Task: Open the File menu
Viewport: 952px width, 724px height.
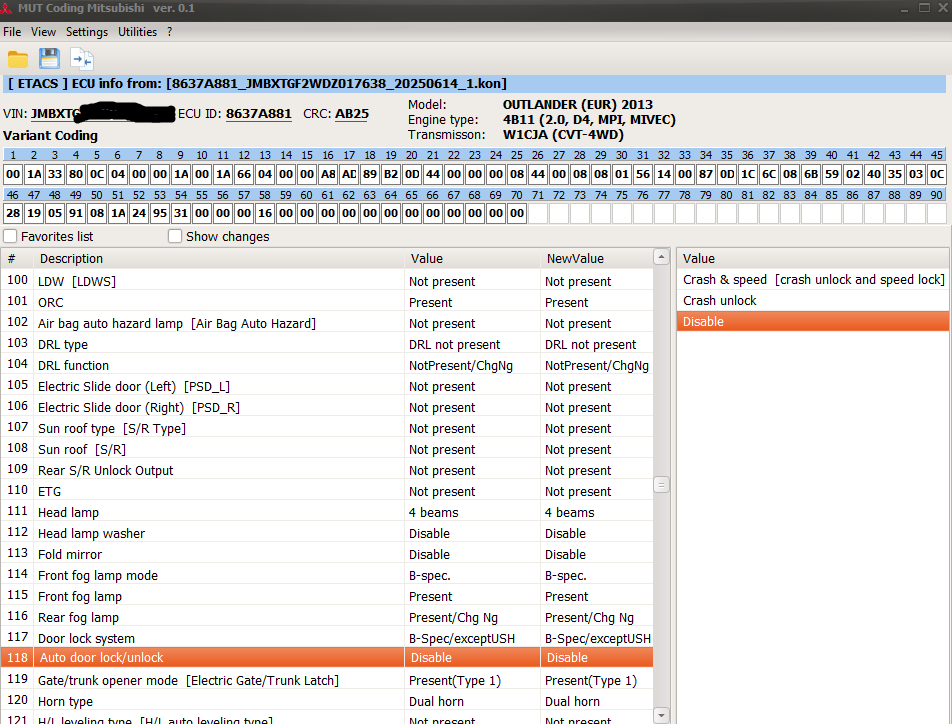Action: [x=12, y=32]
